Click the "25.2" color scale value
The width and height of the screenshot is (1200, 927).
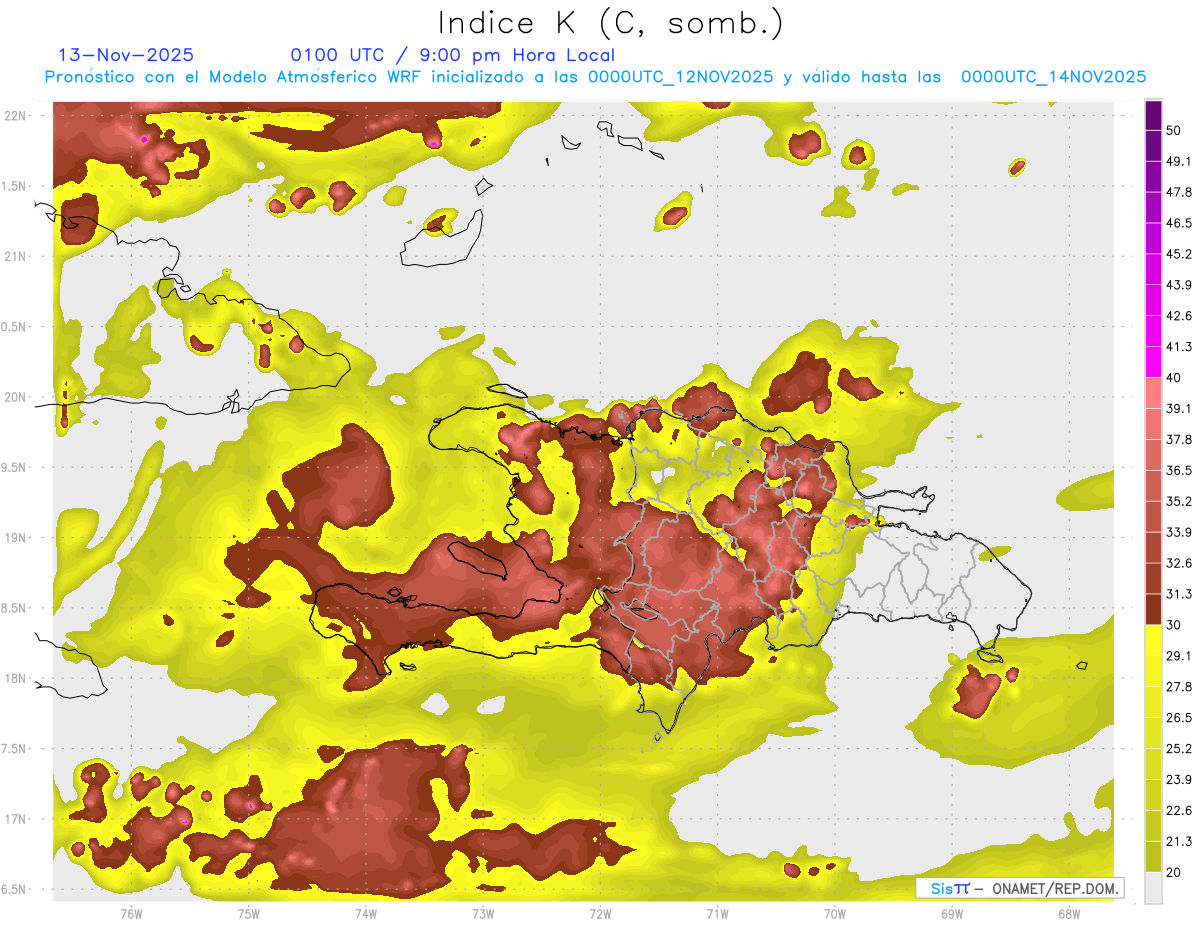pos(1178,749)
